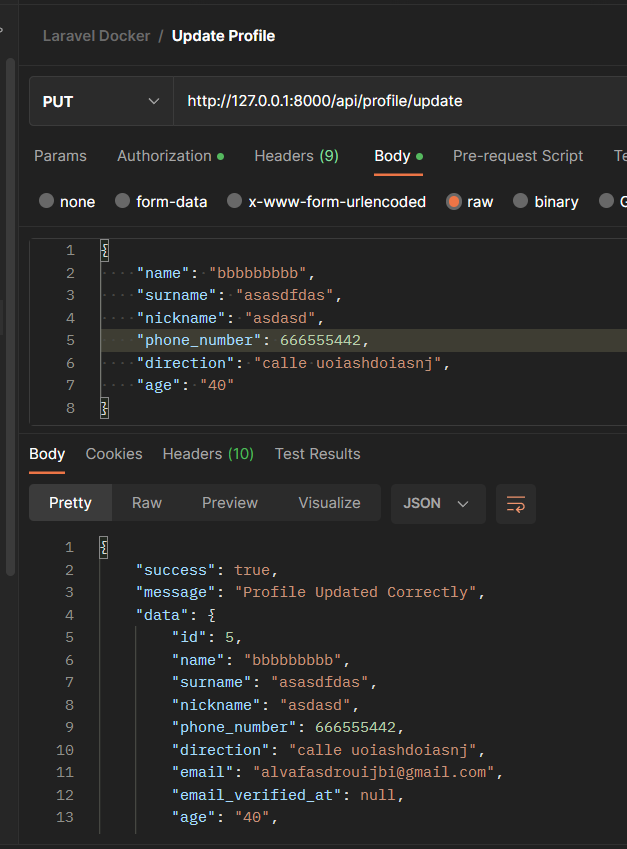Select the form-data body format

coord(122,201)
